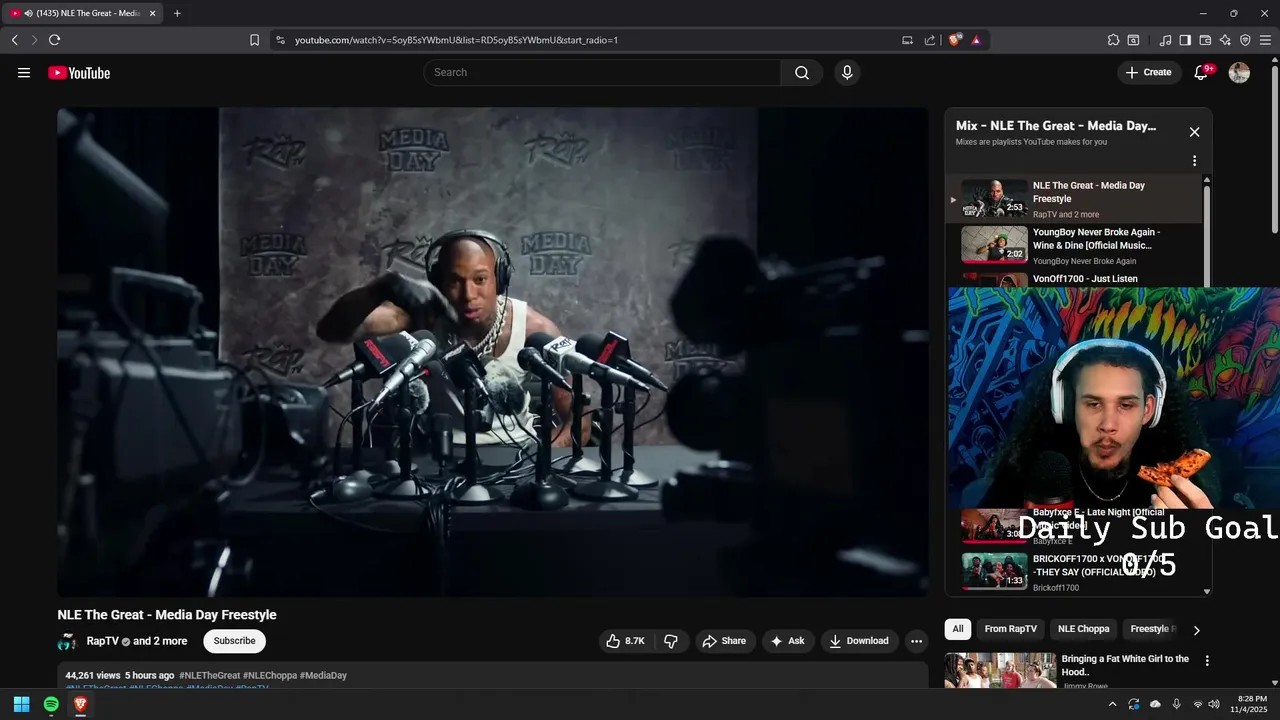The height and width of the screenshot is (720, 1280).
Task: Play YoungBoy Wine & Dine playlist item
Action: click(1075, 245)
